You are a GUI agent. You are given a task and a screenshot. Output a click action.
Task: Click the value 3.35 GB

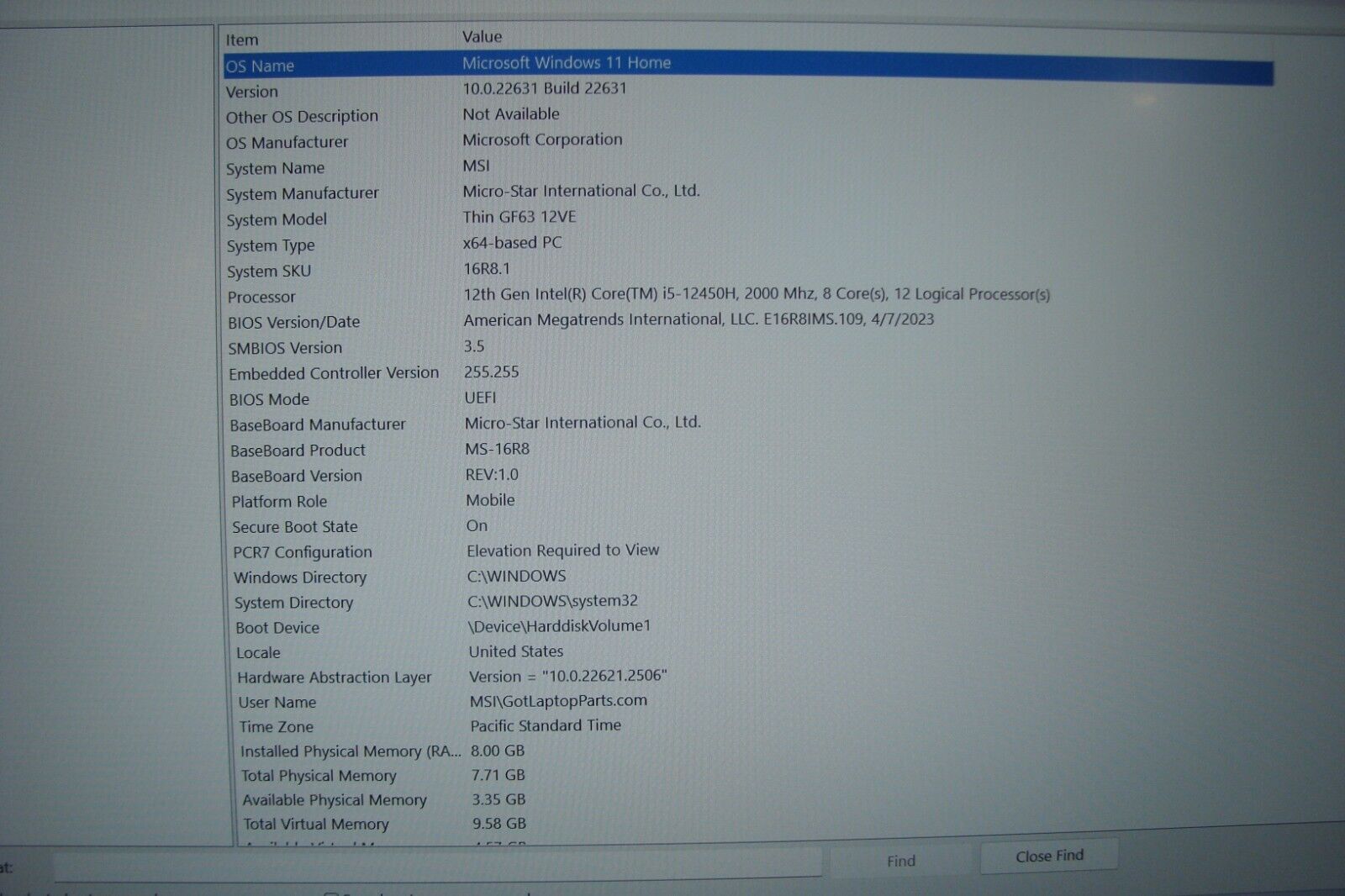(x=498, y=799)
